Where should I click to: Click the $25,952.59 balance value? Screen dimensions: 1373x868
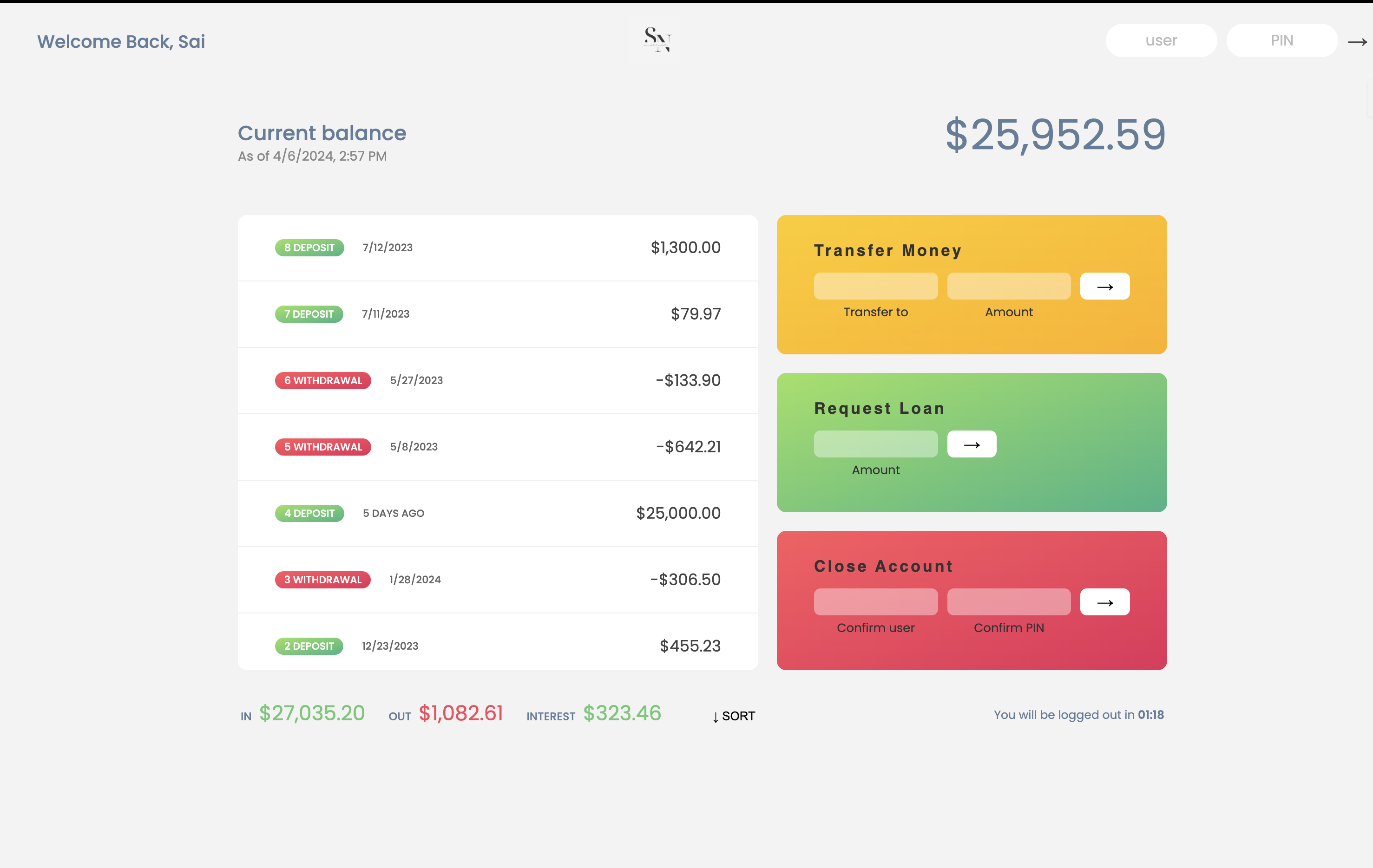click(x=1055, y=135)
